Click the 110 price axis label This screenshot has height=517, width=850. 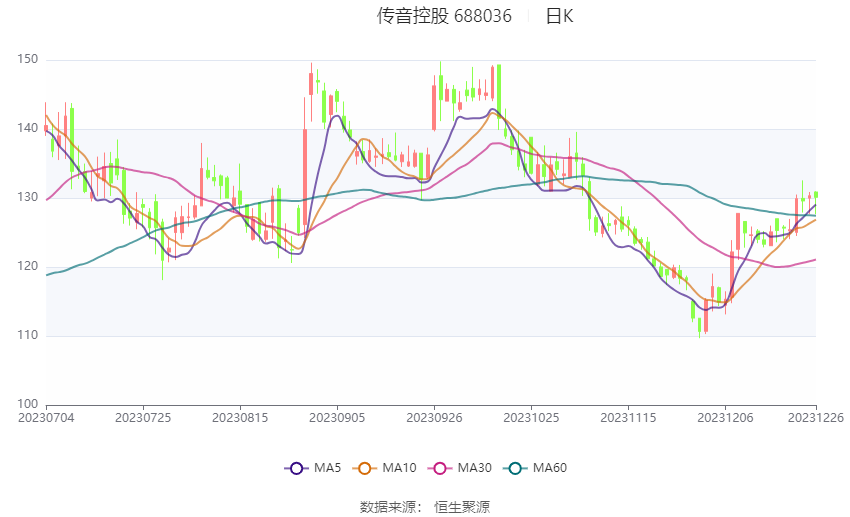coord(28,335)
